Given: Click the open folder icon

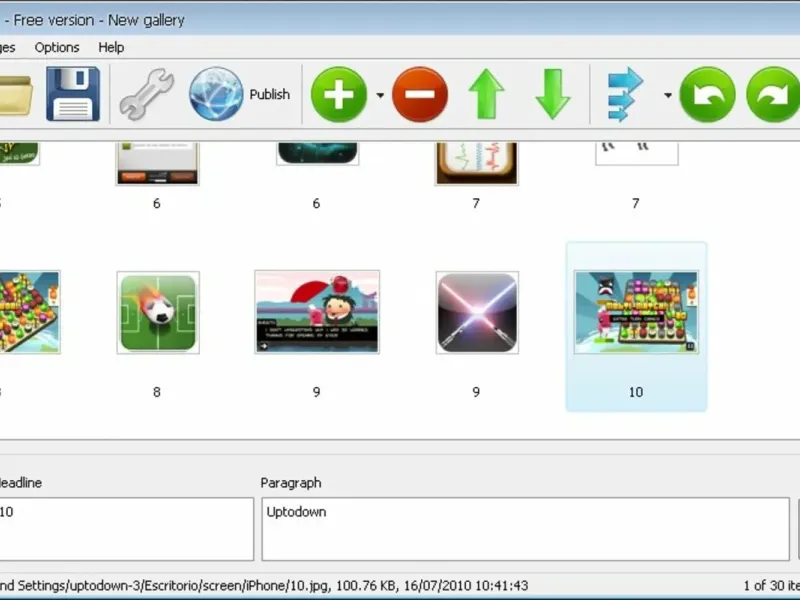Looking at the screenshot, I should [15, 95].
